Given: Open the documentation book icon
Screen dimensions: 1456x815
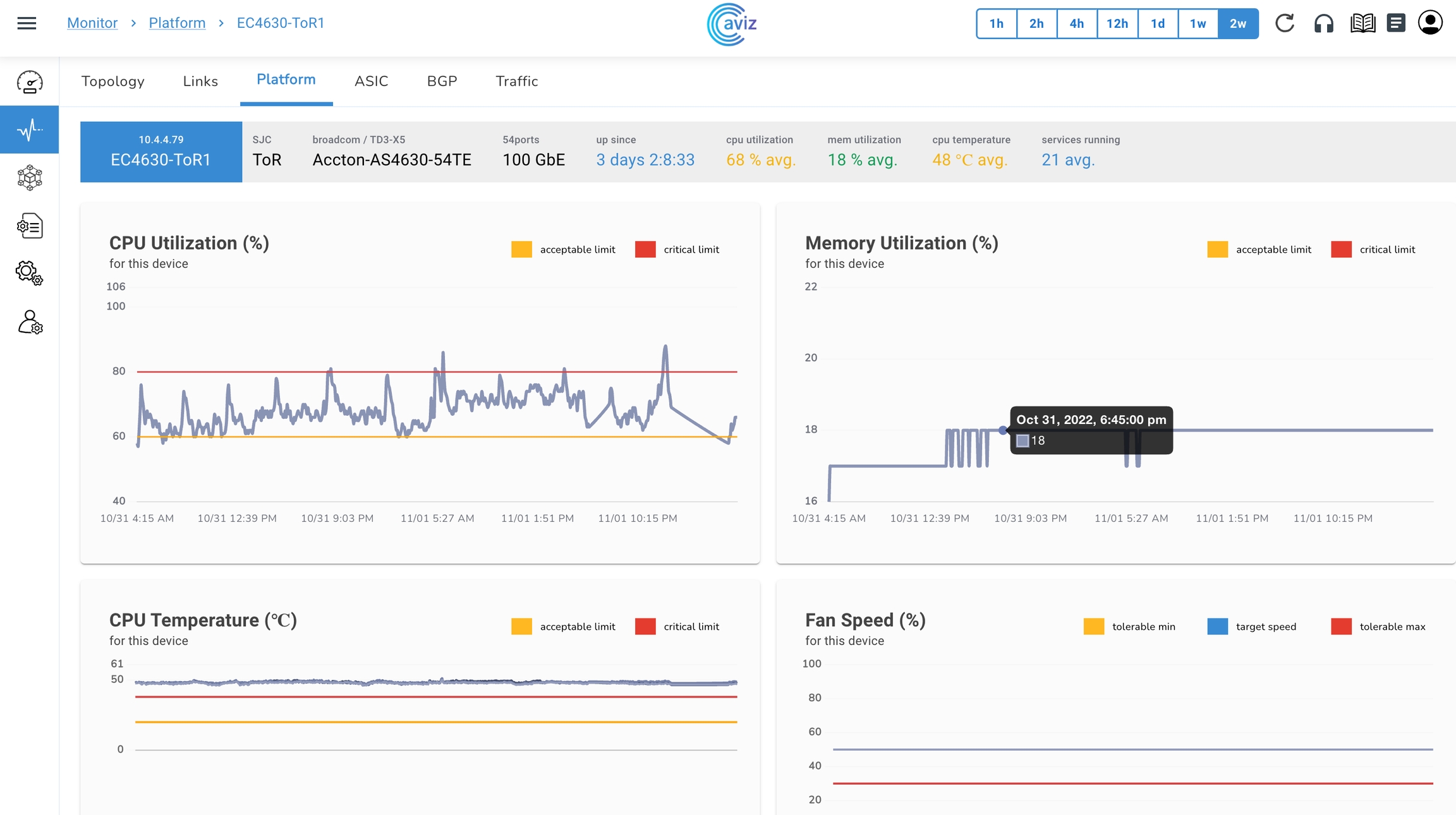Looking at the screenshot, I should coord(1362,23).
